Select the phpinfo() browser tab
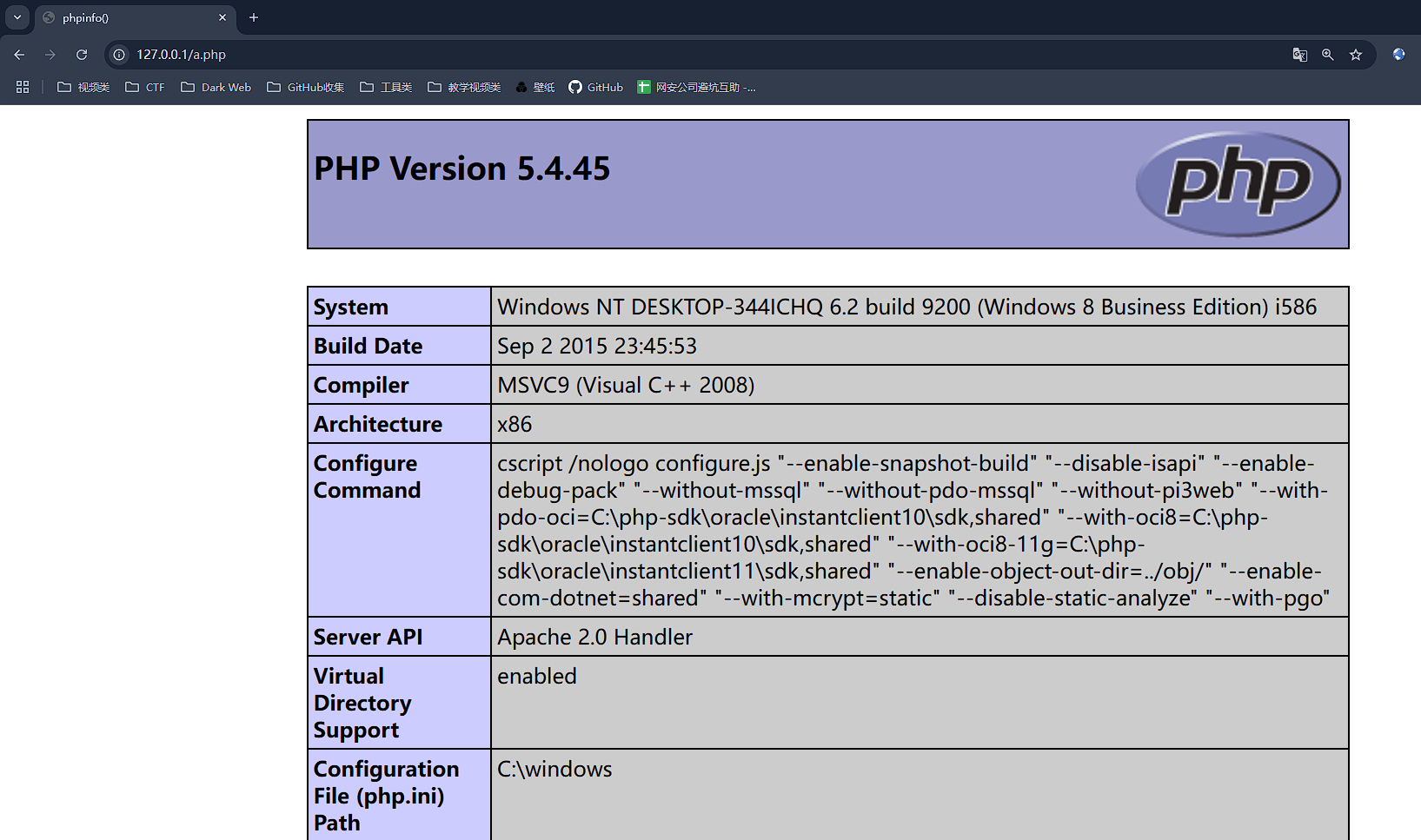 coord(135,17)
